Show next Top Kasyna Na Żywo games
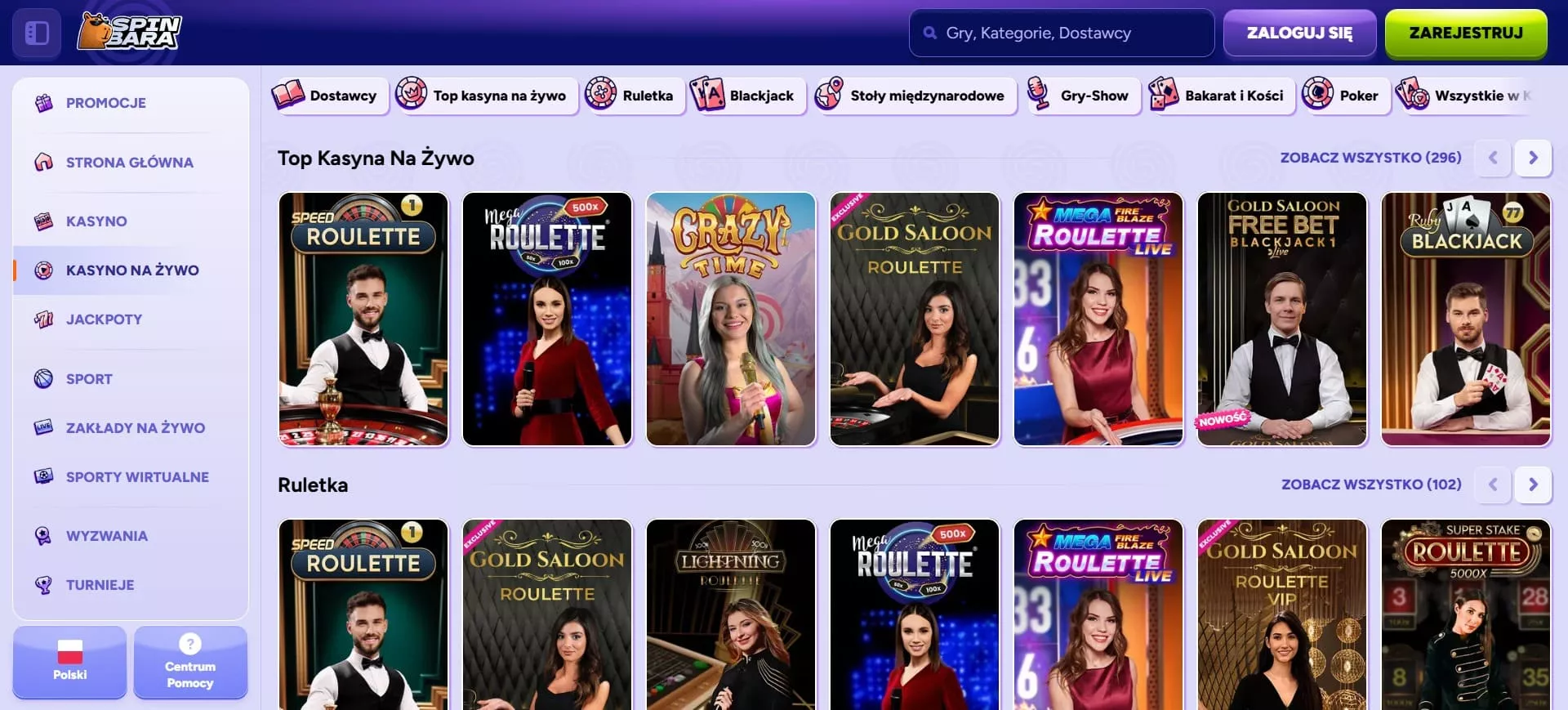Screen dimensions: 1568x710 point(1533,158)
